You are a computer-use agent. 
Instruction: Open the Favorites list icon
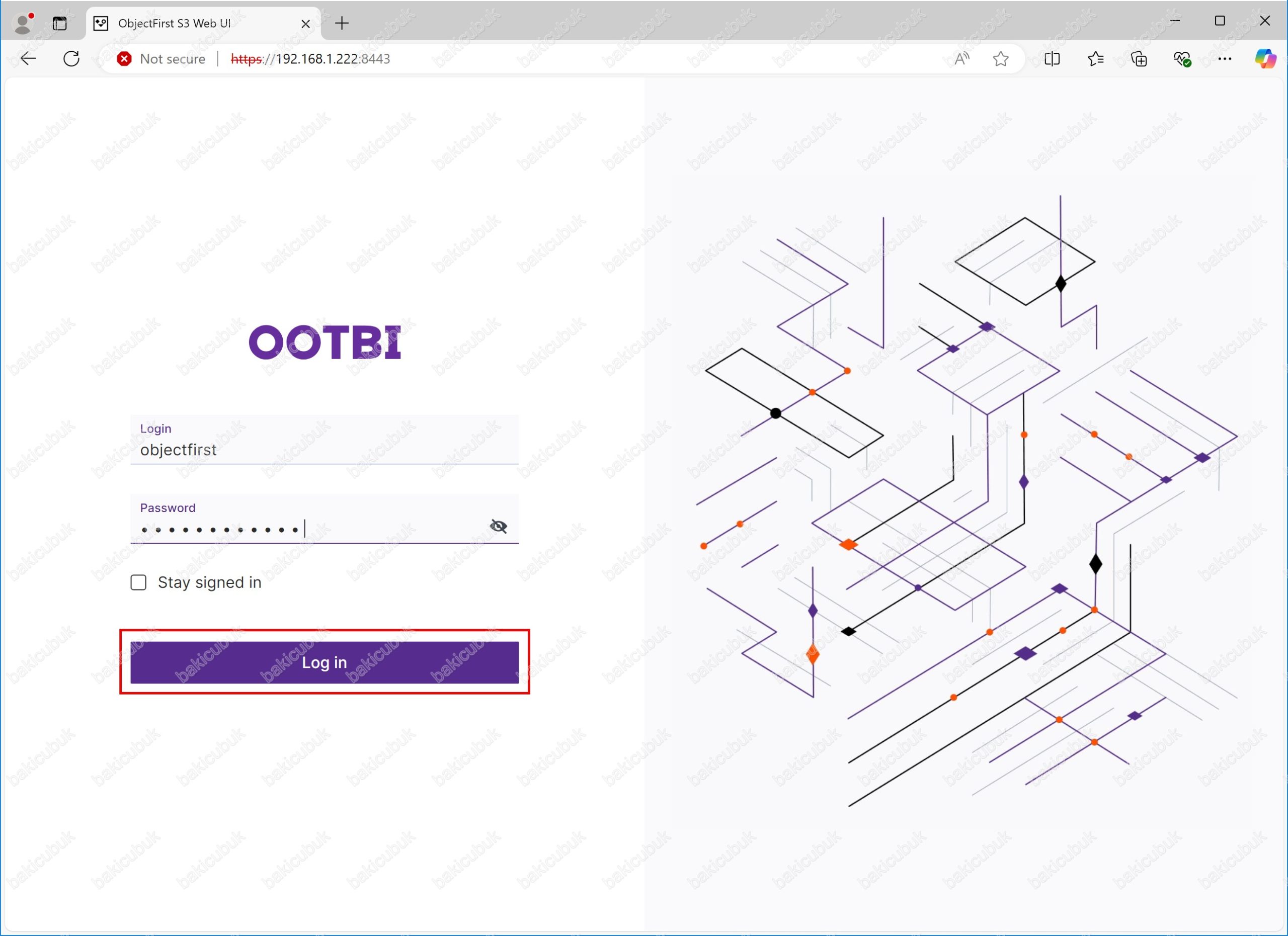pyautogui.click(x=1095, y=58)
